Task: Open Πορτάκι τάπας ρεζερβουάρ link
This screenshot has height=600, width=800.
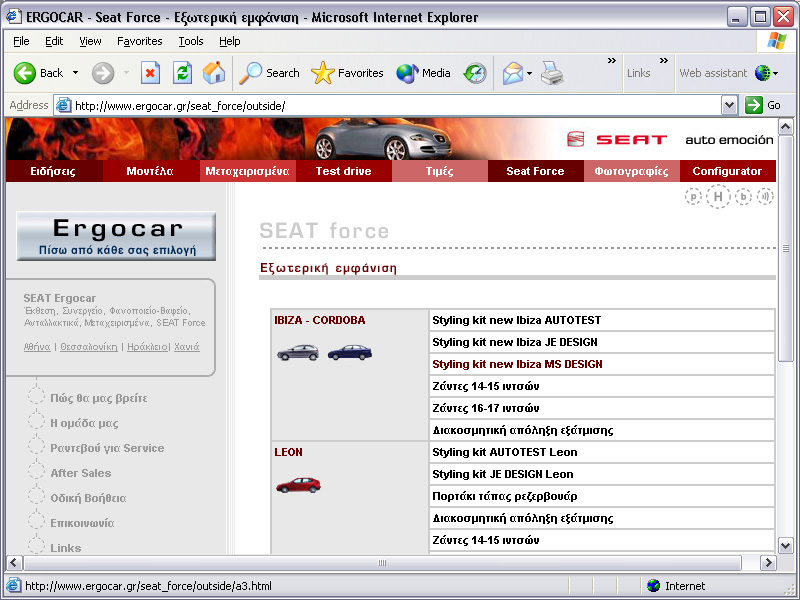Action: click(x=505, y=496)
